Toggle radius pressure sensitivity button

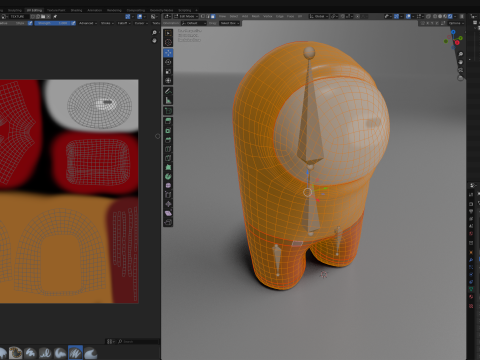click(x=30, y=23)
